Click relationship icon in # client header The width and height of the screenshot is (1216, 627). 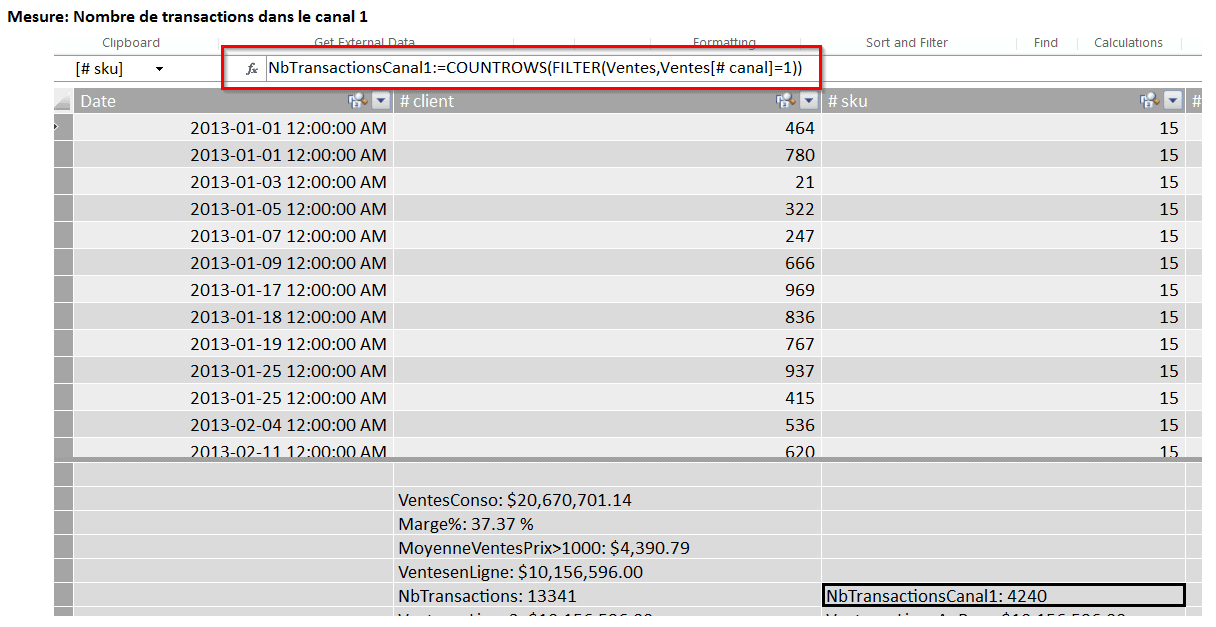click(785, 101)
